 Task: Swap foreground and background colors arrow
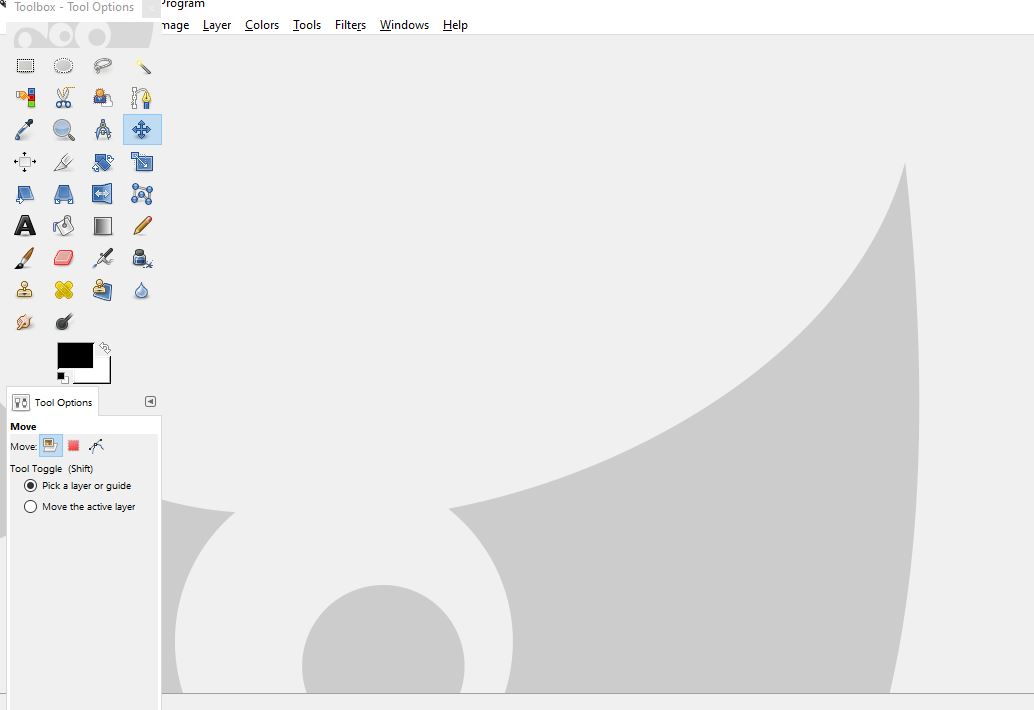coord(105,347)
